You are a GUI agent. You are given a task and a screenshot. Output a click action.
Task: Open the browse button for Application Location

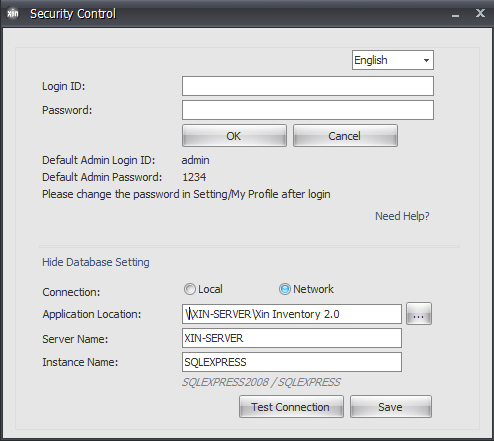point(419,314)
